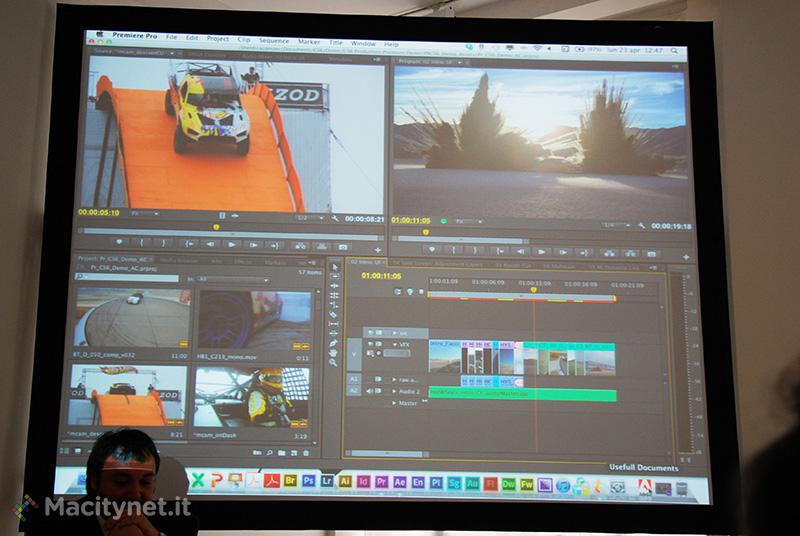This screenshot has height=536, width=800.
Task: Export frame from the Program monitor
Action: 652,254
